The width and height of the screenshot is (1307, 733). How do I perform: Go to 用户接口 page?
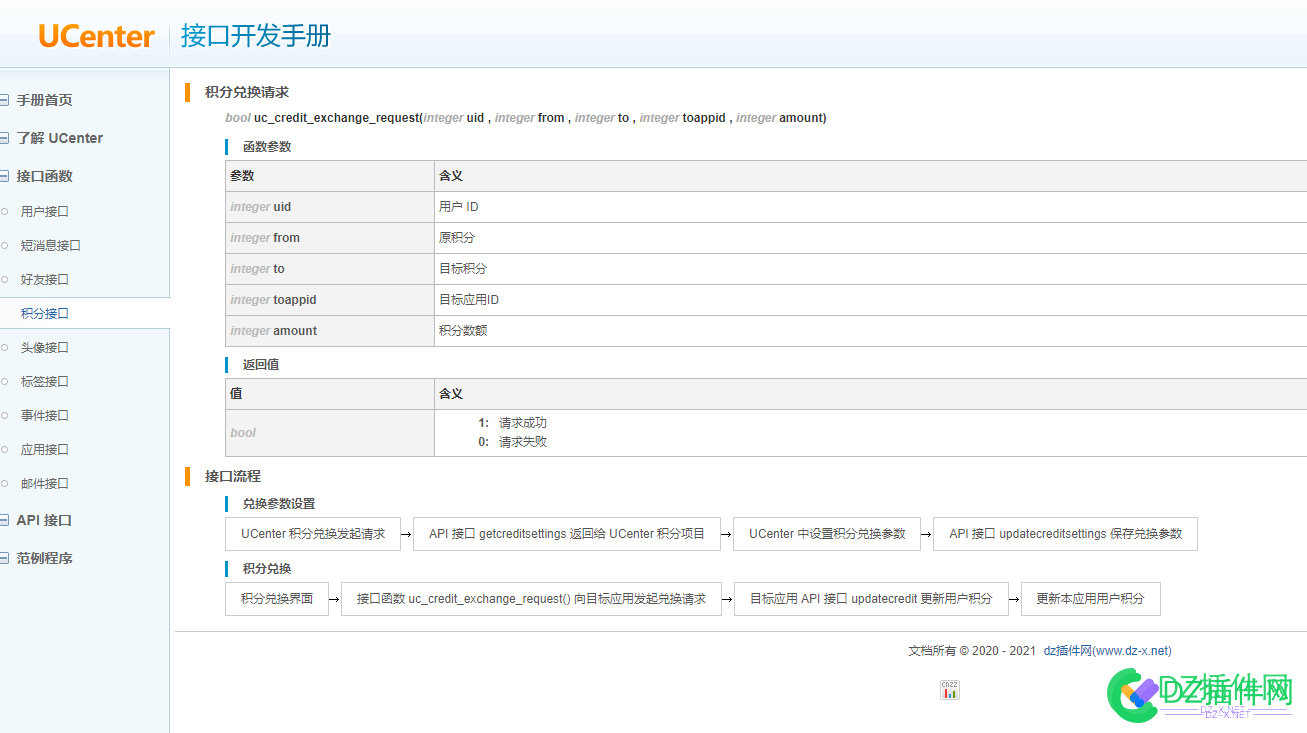click(45, 212)
